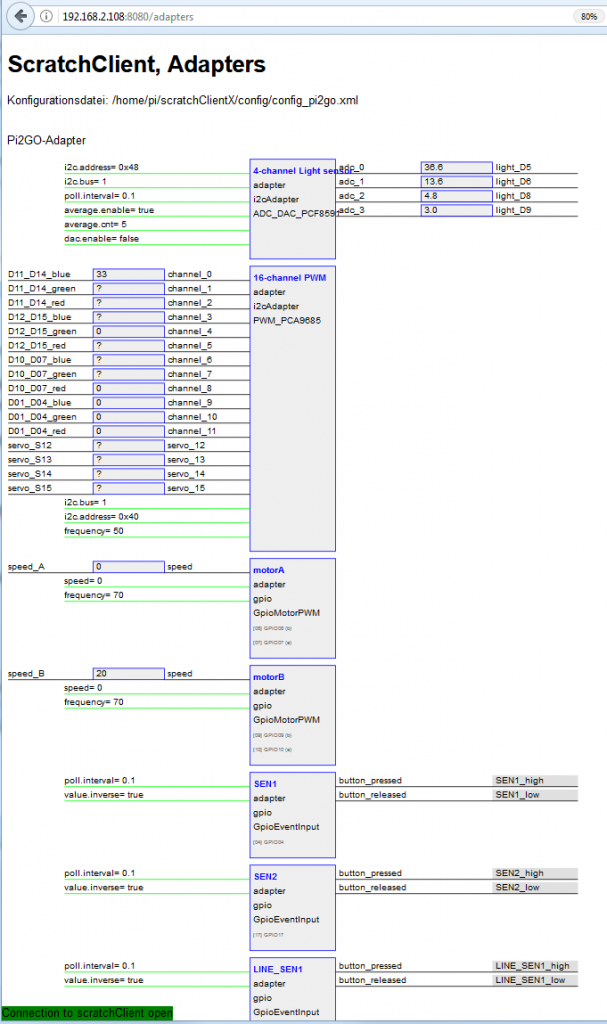The image size is (607, 1024).
Task: Select the speed_A input field
Action: coord(129,566)
